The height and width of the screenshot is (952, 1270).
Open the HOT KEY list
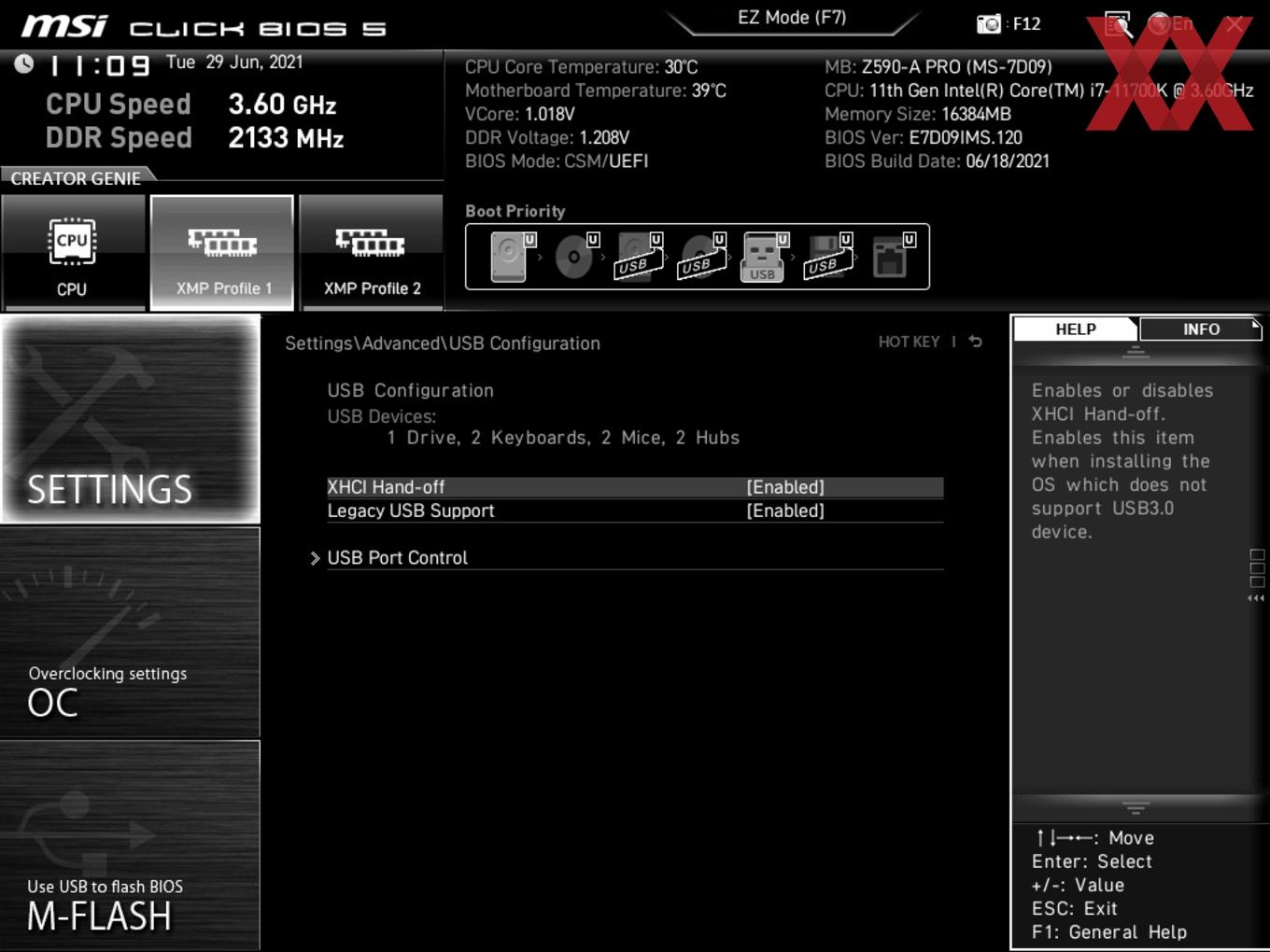[x=909, y=342]
